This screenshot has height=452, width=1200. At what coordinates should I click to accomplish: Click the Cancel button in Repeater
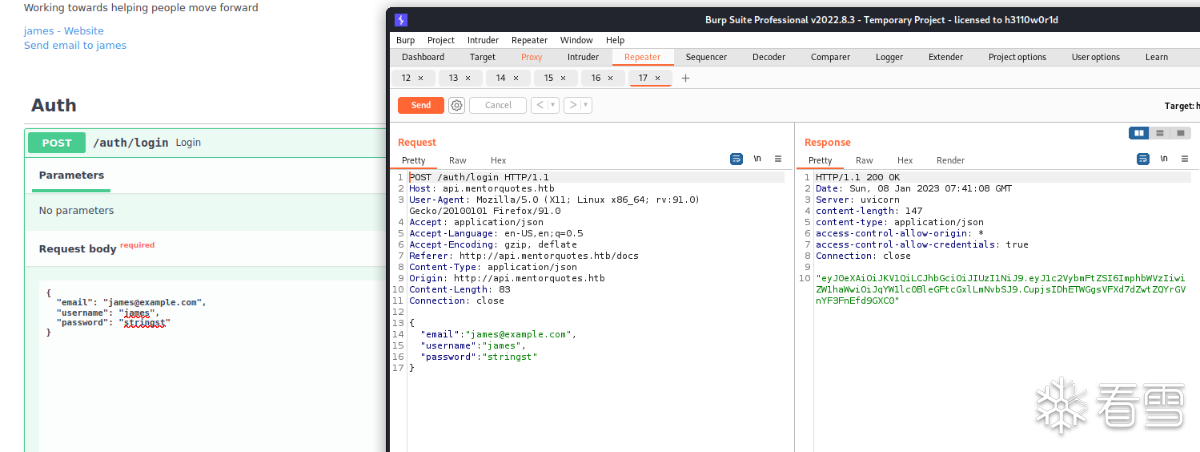pos(498,105)
